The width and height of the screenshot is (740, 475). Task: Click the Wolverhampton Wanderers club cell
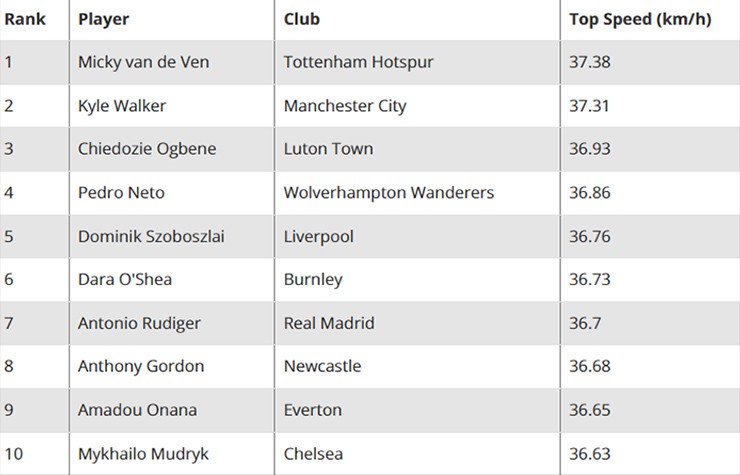pos(388,192)
